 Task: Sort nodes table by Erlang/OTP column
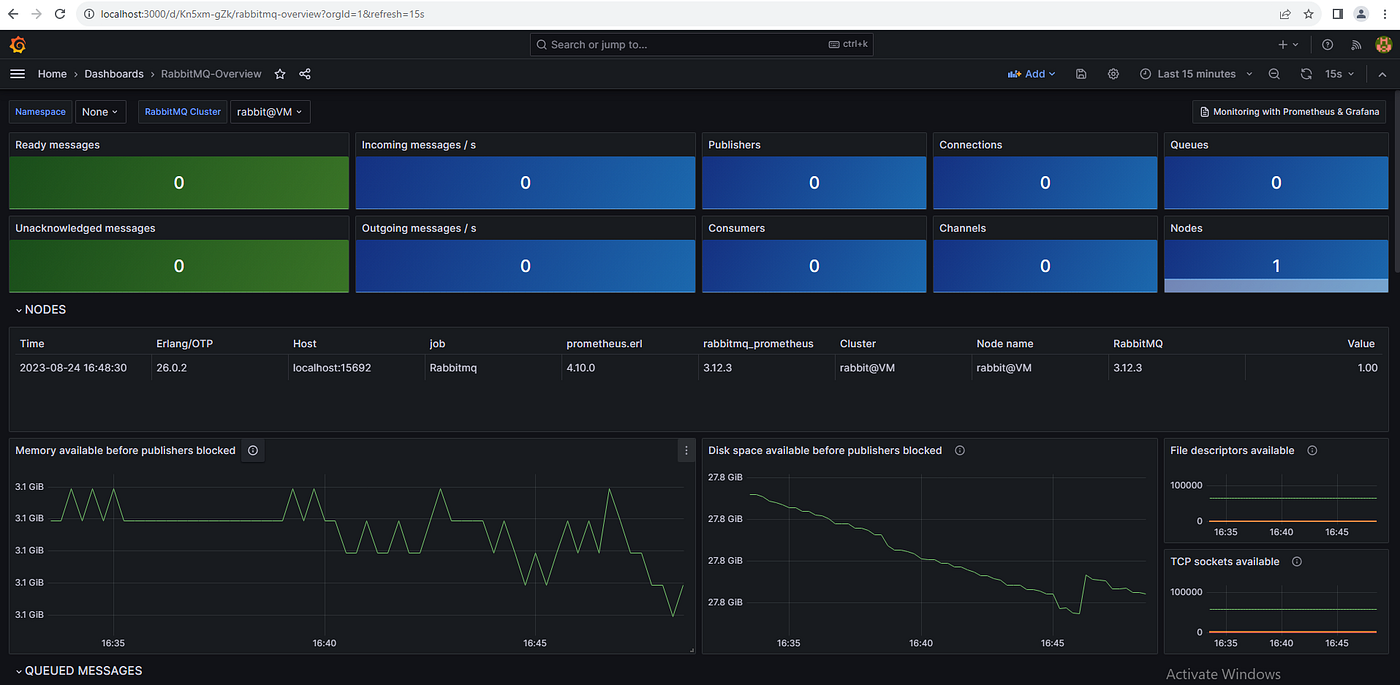coord(185,344)
